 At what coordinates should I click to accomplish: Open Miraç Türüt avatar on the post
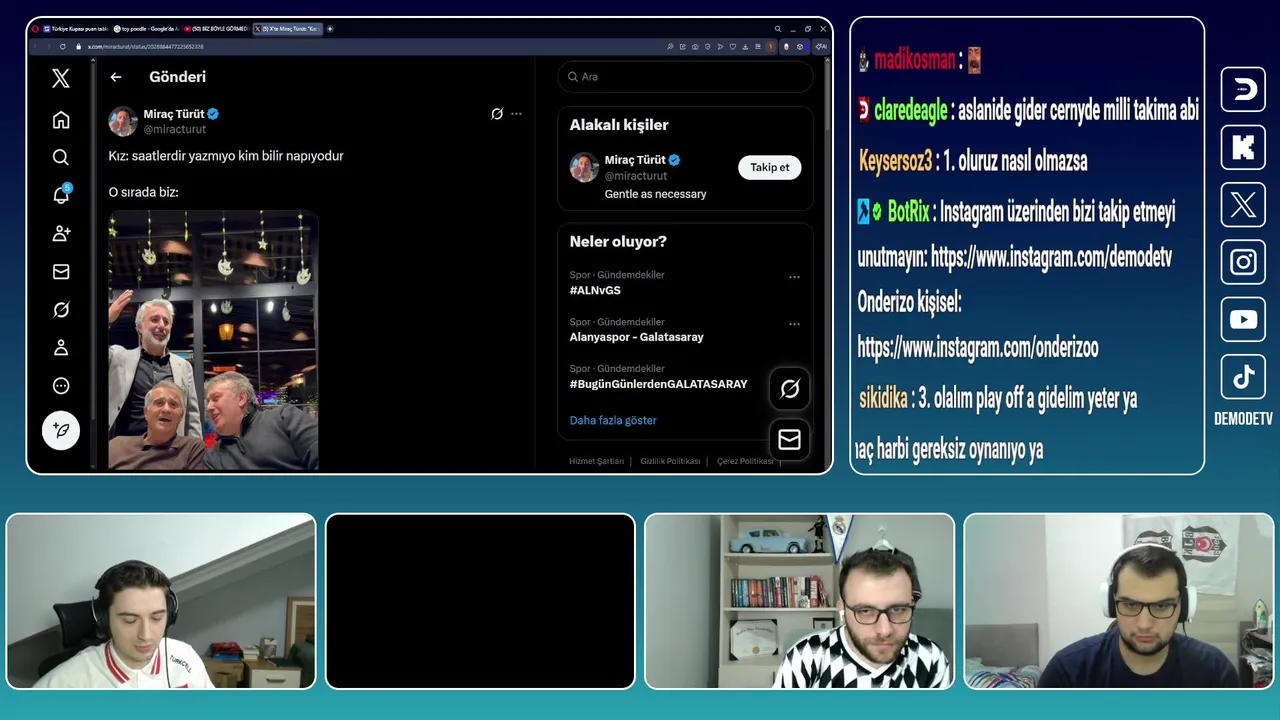(x=123, y=121)
